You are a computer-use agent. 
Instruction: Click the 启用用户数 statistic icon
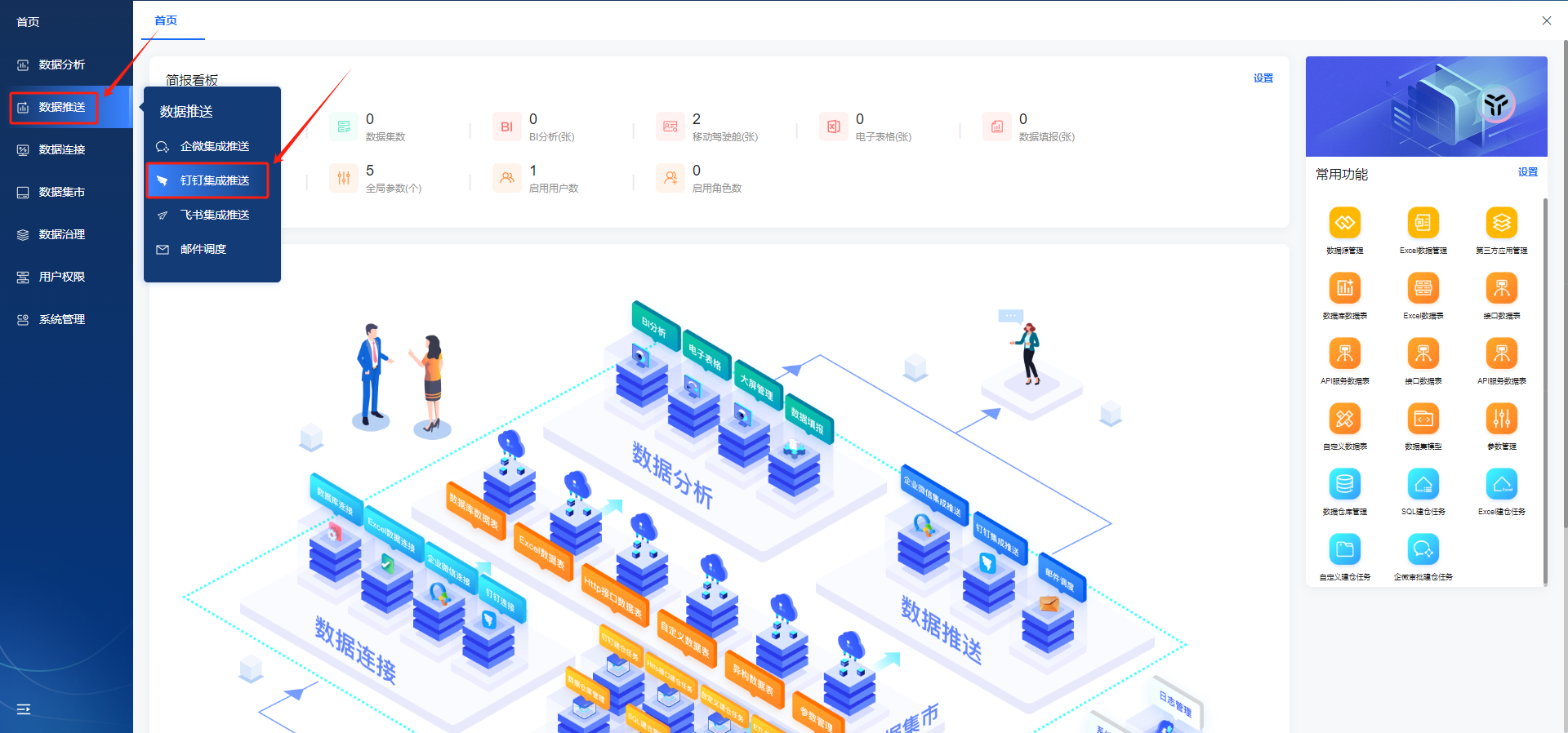[x=507, y=178]
